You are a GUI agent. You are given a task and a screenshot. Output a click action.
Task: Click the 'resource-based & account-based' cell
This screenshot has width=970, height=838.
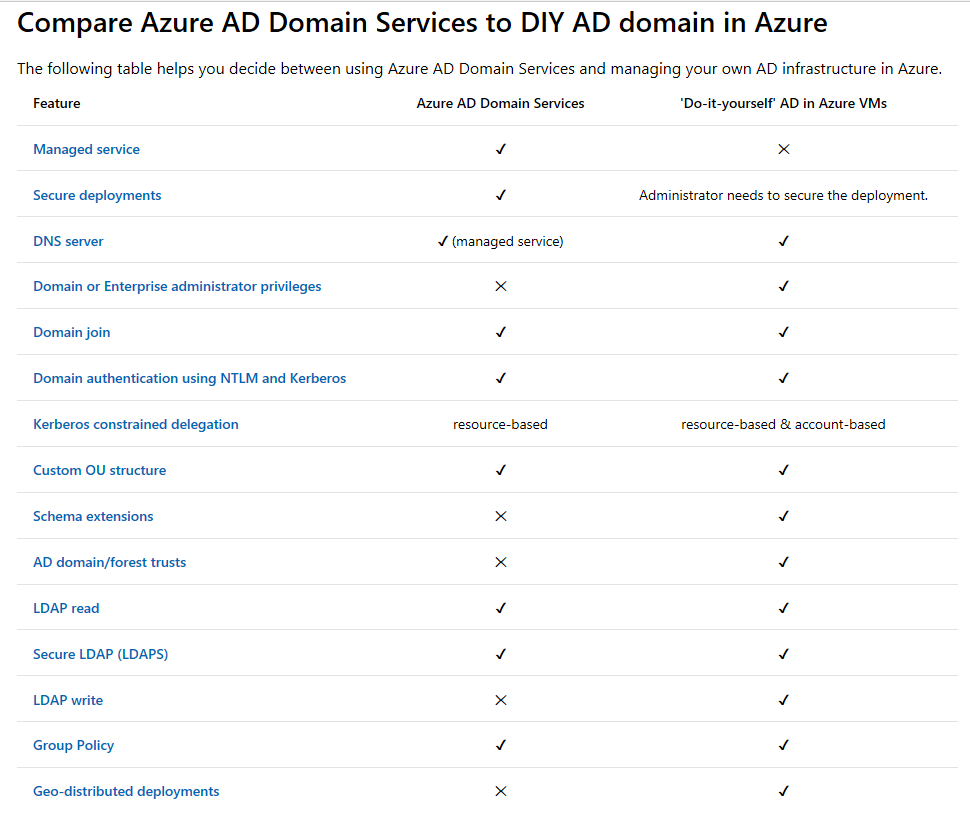pyautogui.click(x=783, y=424)
